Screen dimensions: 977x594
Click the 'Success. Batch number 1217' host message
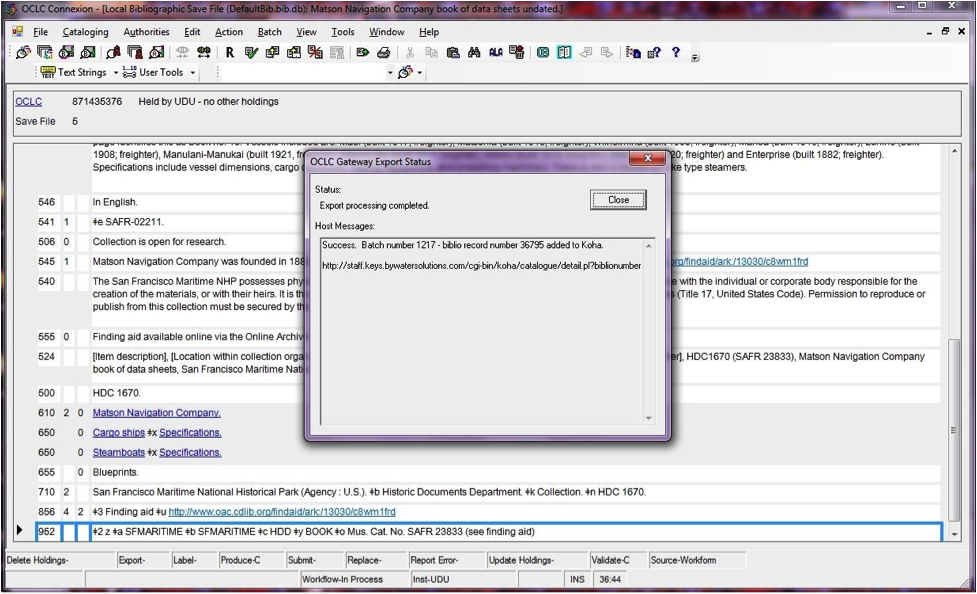coord(462,245)
